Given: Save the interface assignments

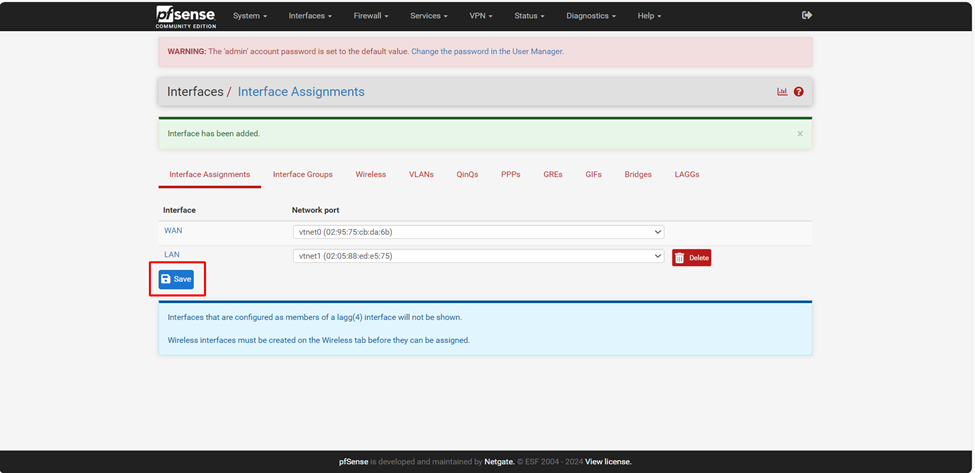Looking at the screenshot, I should 176,279.
